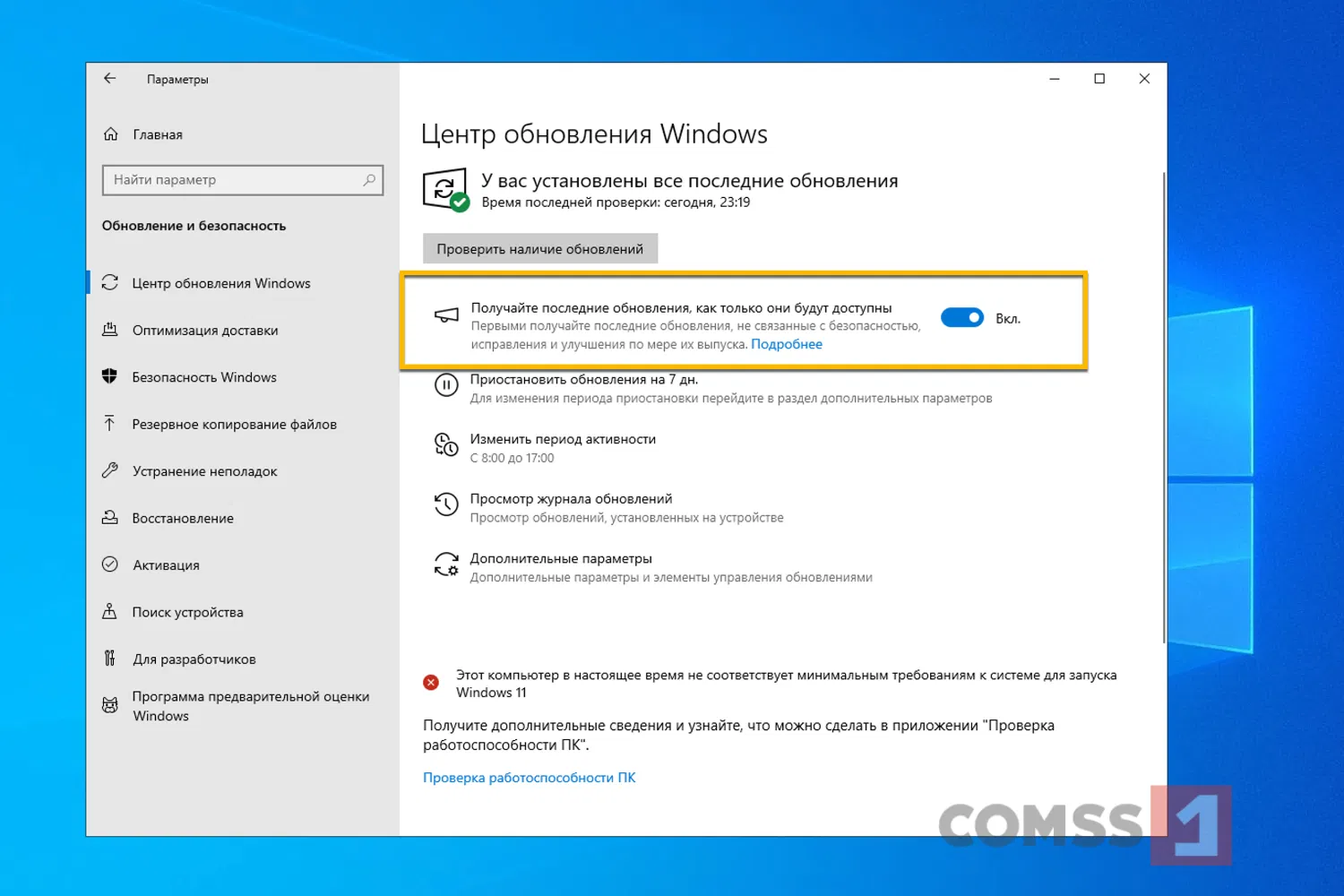Click the Windows 11 minimum requirements warning text
The height and width of the screenshot is (896, 1344).
coord(787,684)
